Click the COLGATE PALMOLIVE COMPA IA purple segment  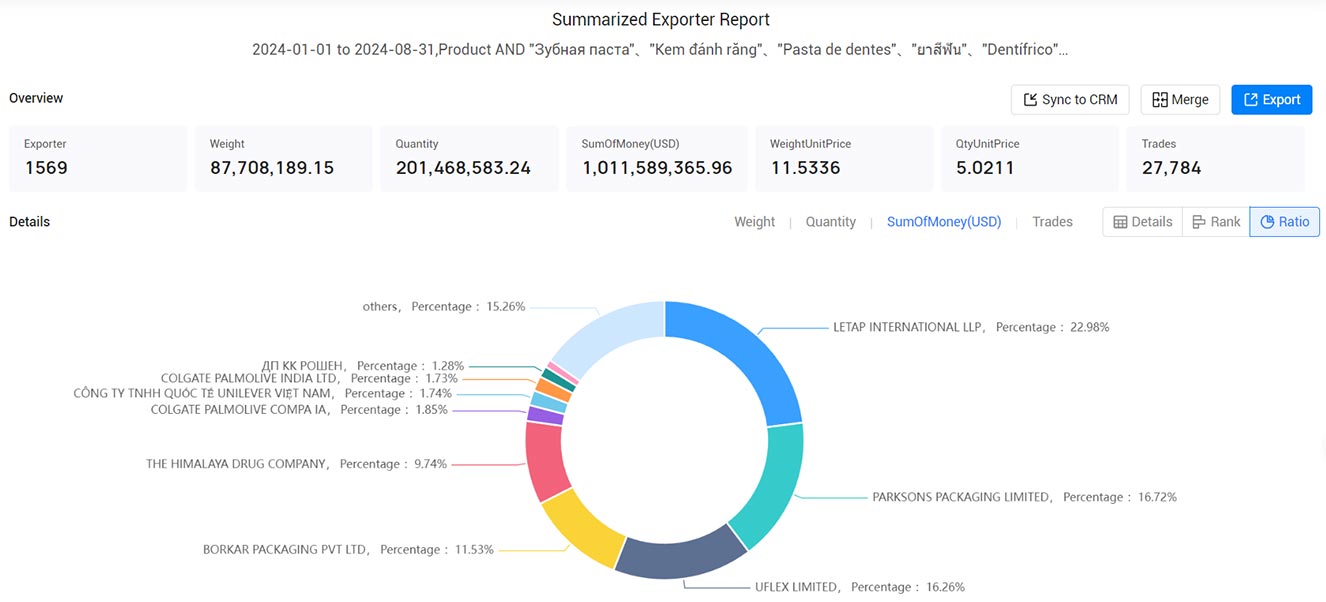545,415
